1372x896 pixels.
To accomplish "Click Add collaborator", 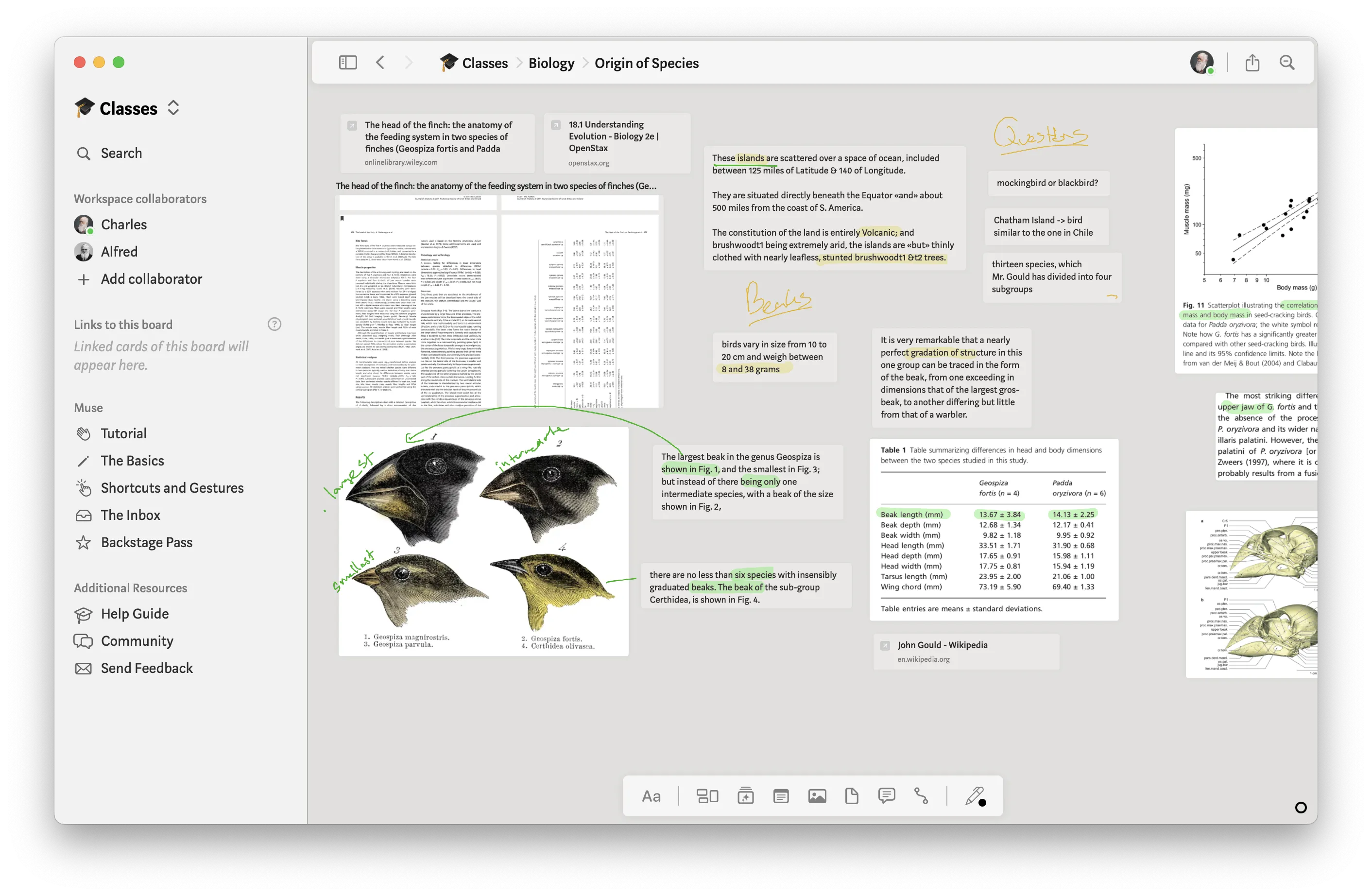I will point(139,279).
